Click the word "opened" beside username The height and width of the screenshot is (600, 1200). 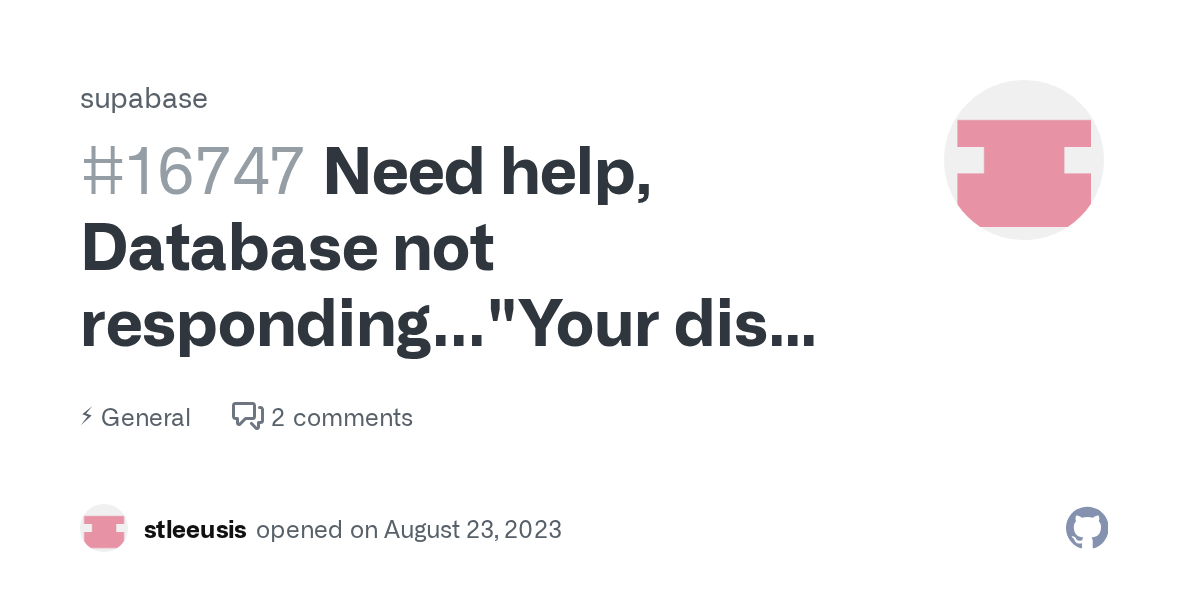click(x=300, y=529)
